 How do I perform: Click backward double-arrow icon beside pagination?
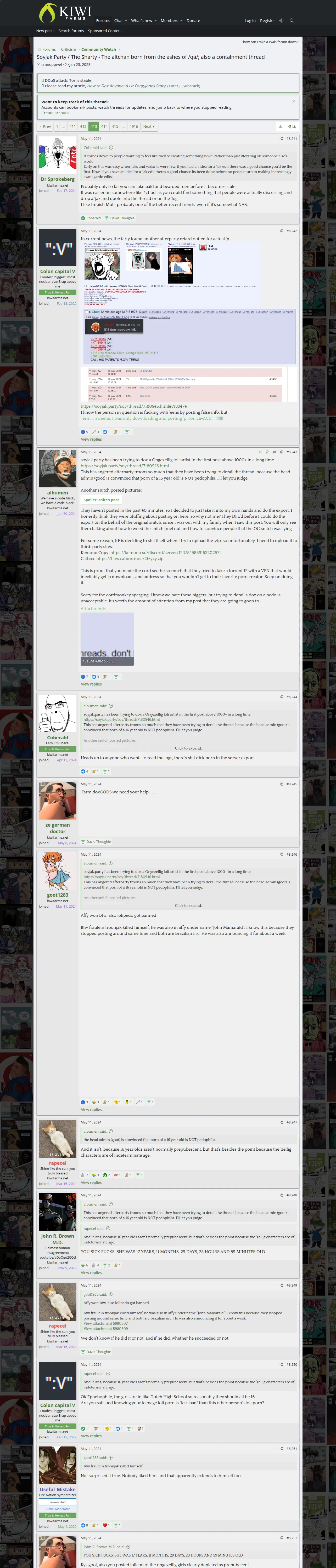coord(281,126)
